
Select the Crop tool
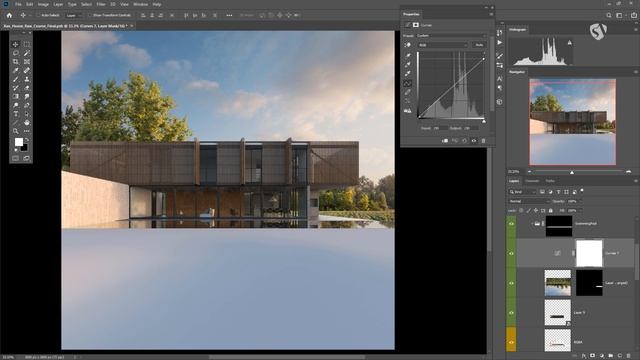[x=16, y=62]
